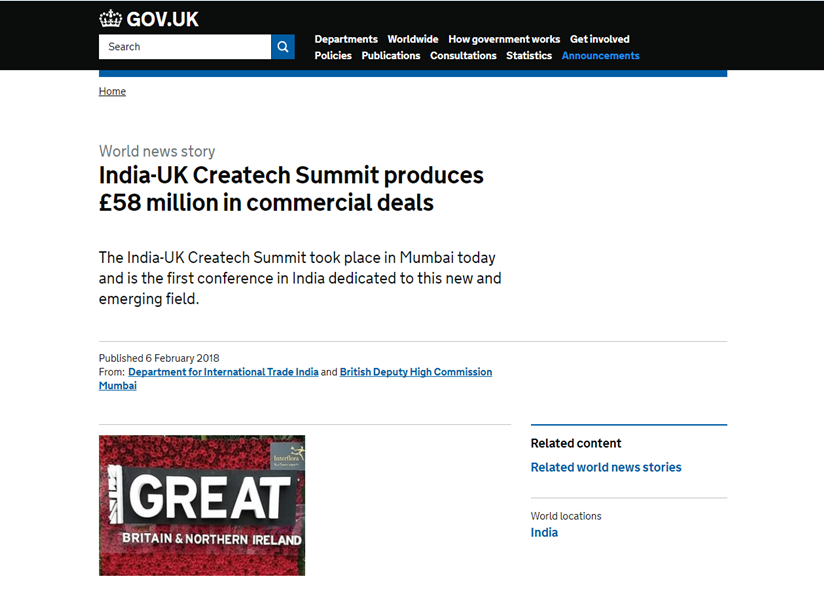Click the search magnifier icon button
824x599 pixels.
tap(283, 47)
